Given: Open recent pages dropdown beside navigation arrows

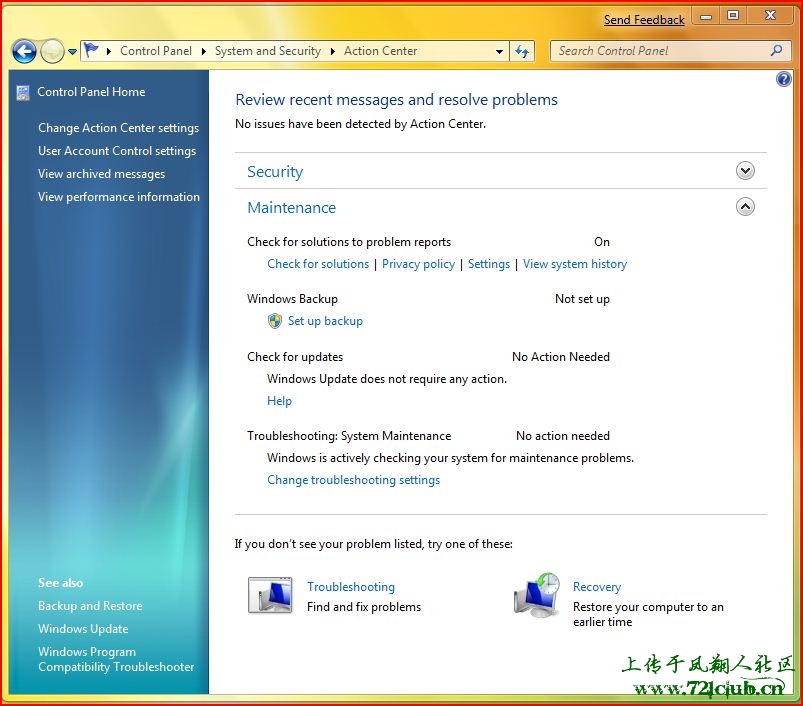Looking at the screenshot, I should [72, 52].
